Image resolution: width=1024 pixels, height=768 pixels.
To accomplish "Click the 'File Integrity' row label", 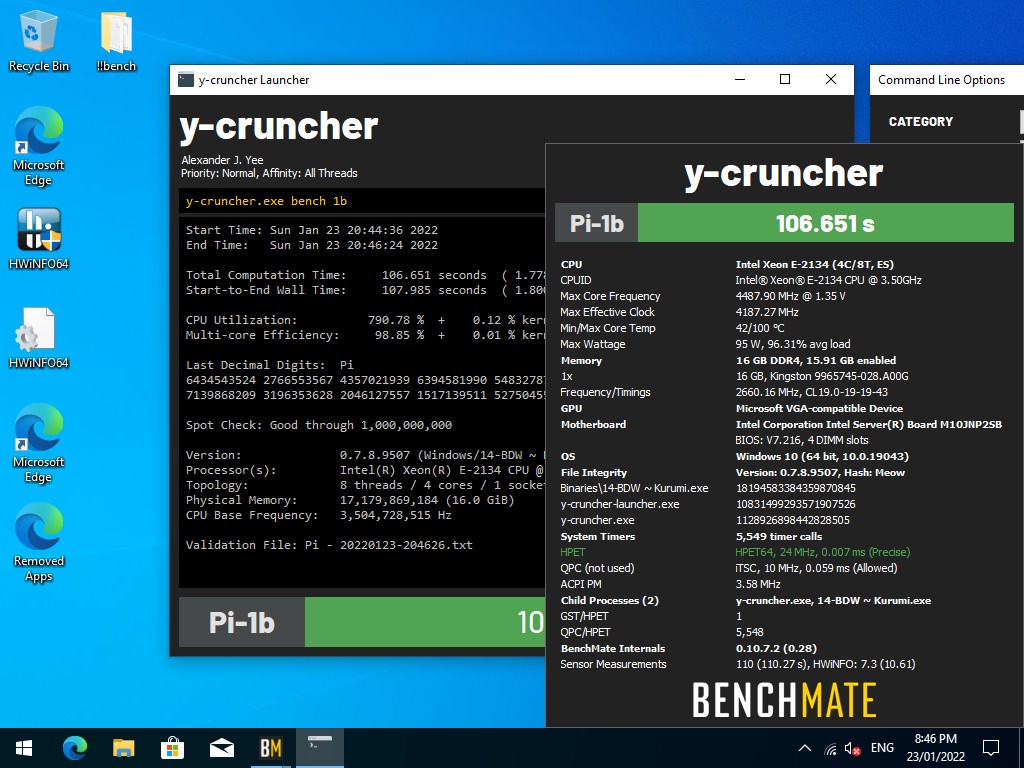I will click(594, 473).
